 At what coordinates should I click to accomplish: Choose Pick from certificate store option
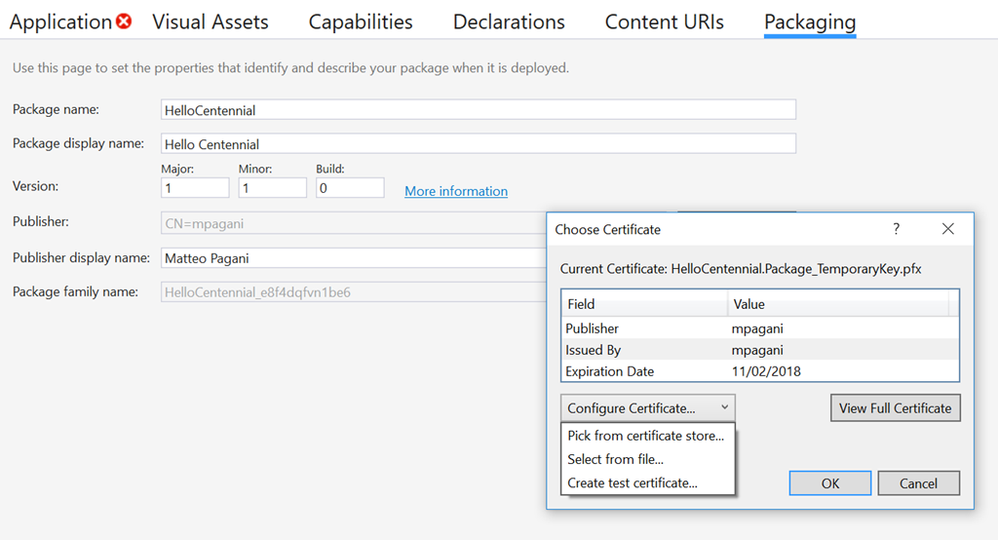(x=646, y=436)
